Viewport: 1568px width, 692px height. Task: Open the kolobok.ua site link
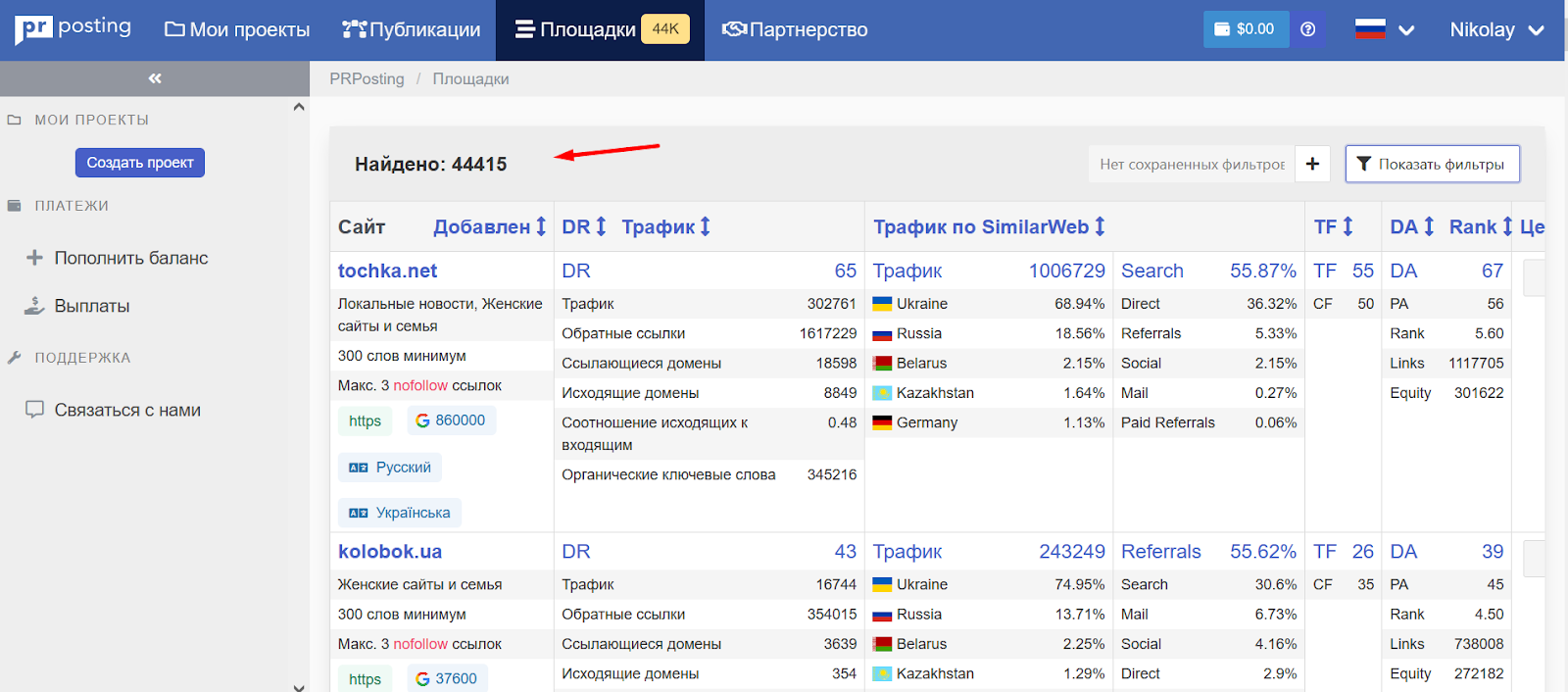click(x=390, y=552)
